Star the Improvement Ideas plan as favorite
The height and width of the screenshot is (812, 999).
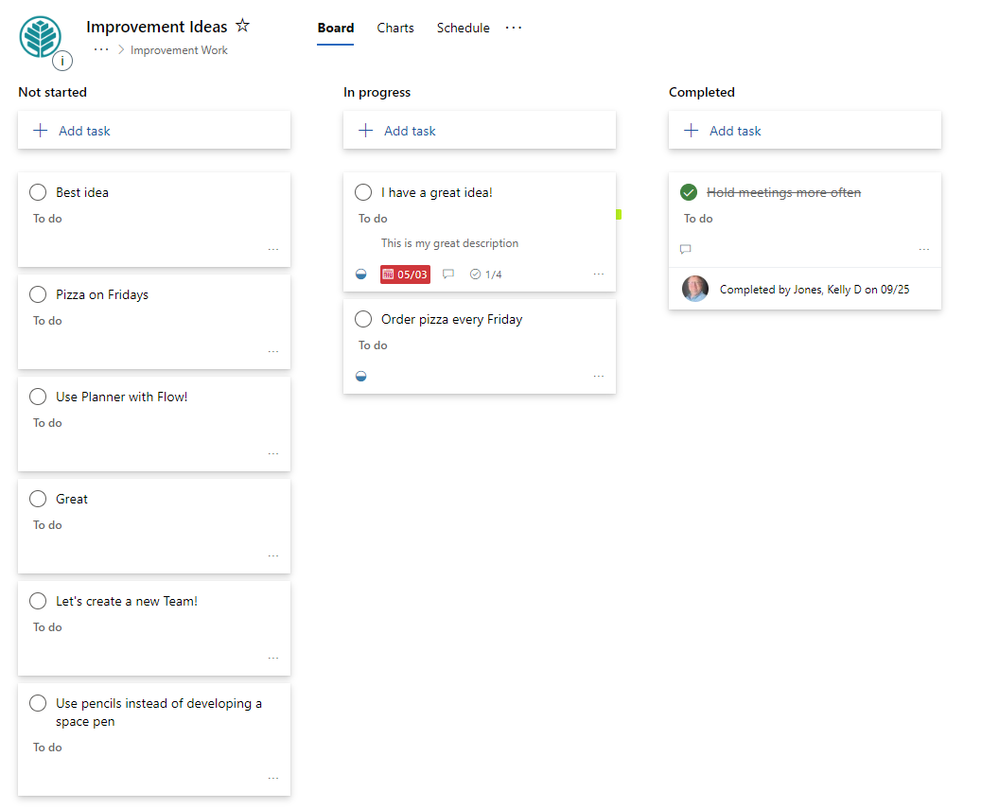click(242, 26)
